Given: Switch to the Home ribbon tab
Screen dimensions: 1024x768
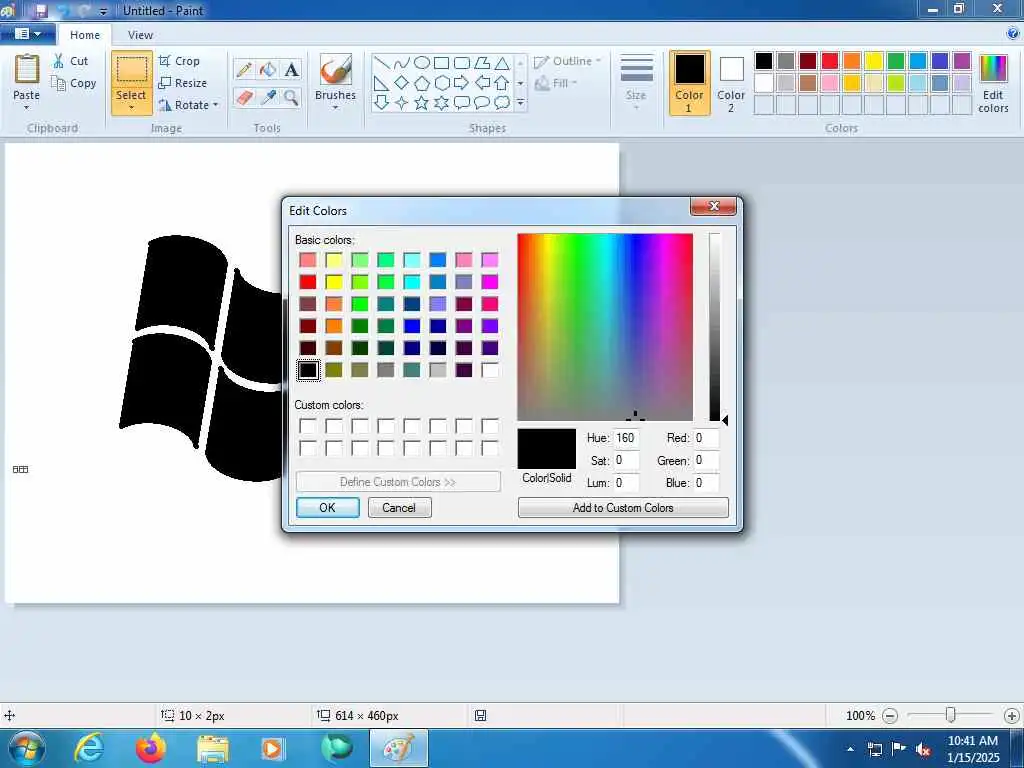Looking at the screenshot, I should (85, 35).
